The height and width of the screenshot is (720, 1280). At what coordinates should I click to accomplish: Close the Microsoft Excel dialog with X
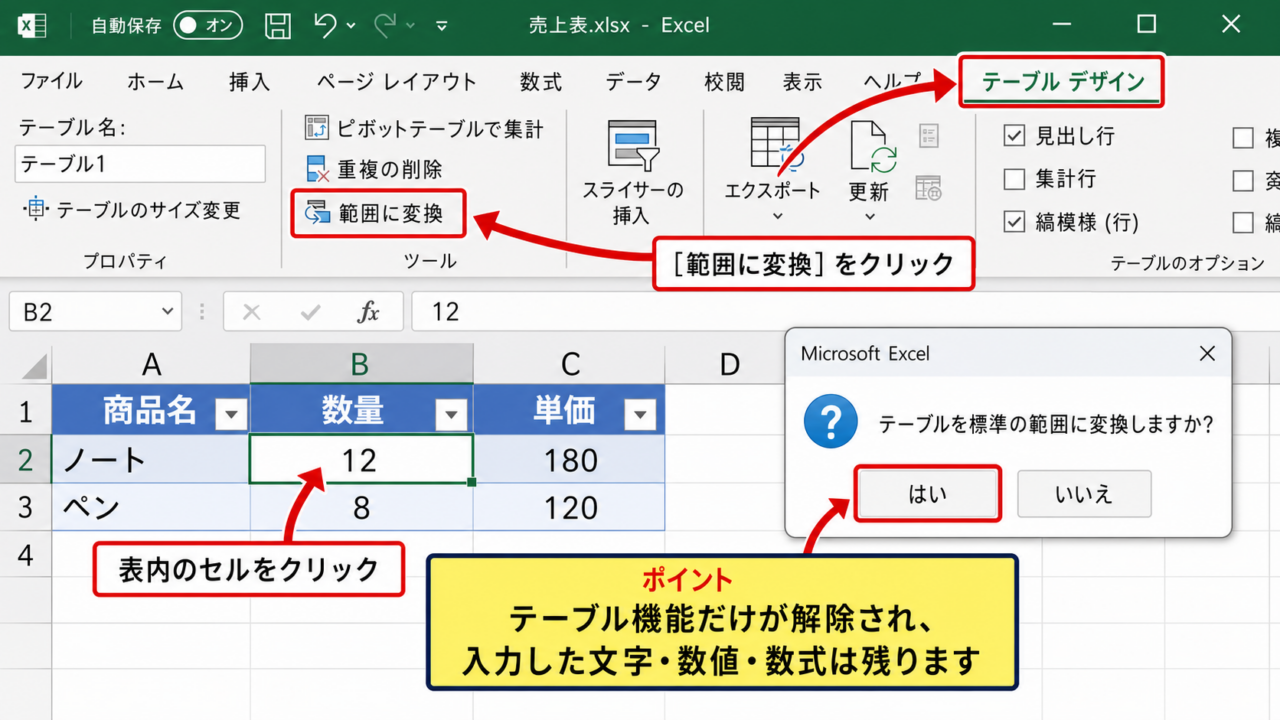[x=1207, y=353]
